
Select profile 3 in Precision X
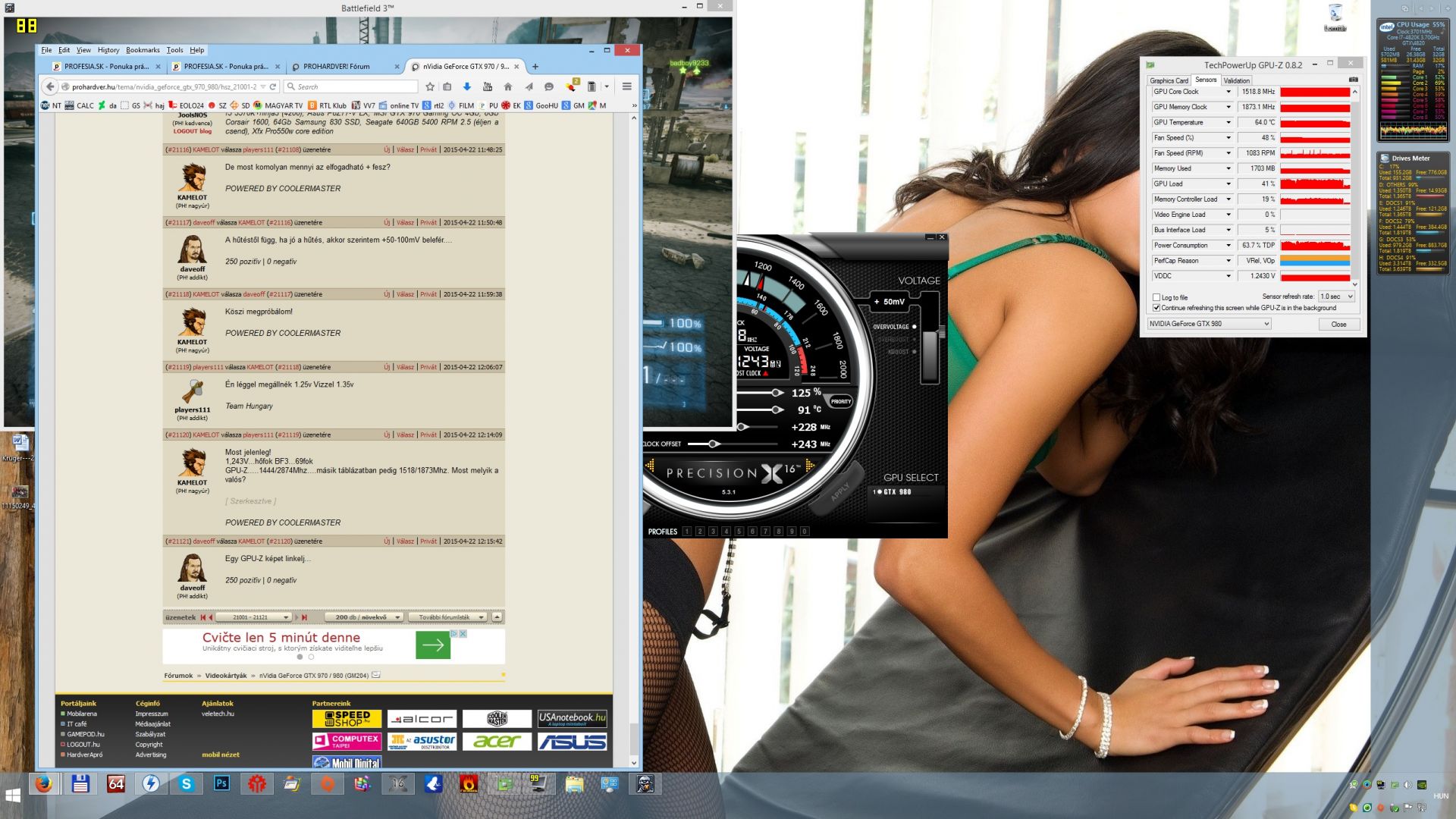coord(713,532)
